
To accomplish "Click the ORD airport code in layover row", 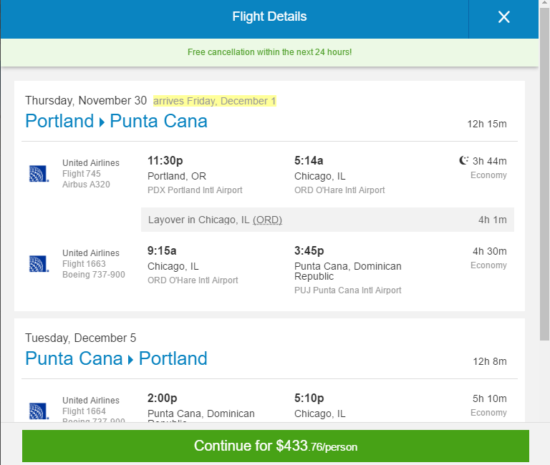I will point(267,220).
